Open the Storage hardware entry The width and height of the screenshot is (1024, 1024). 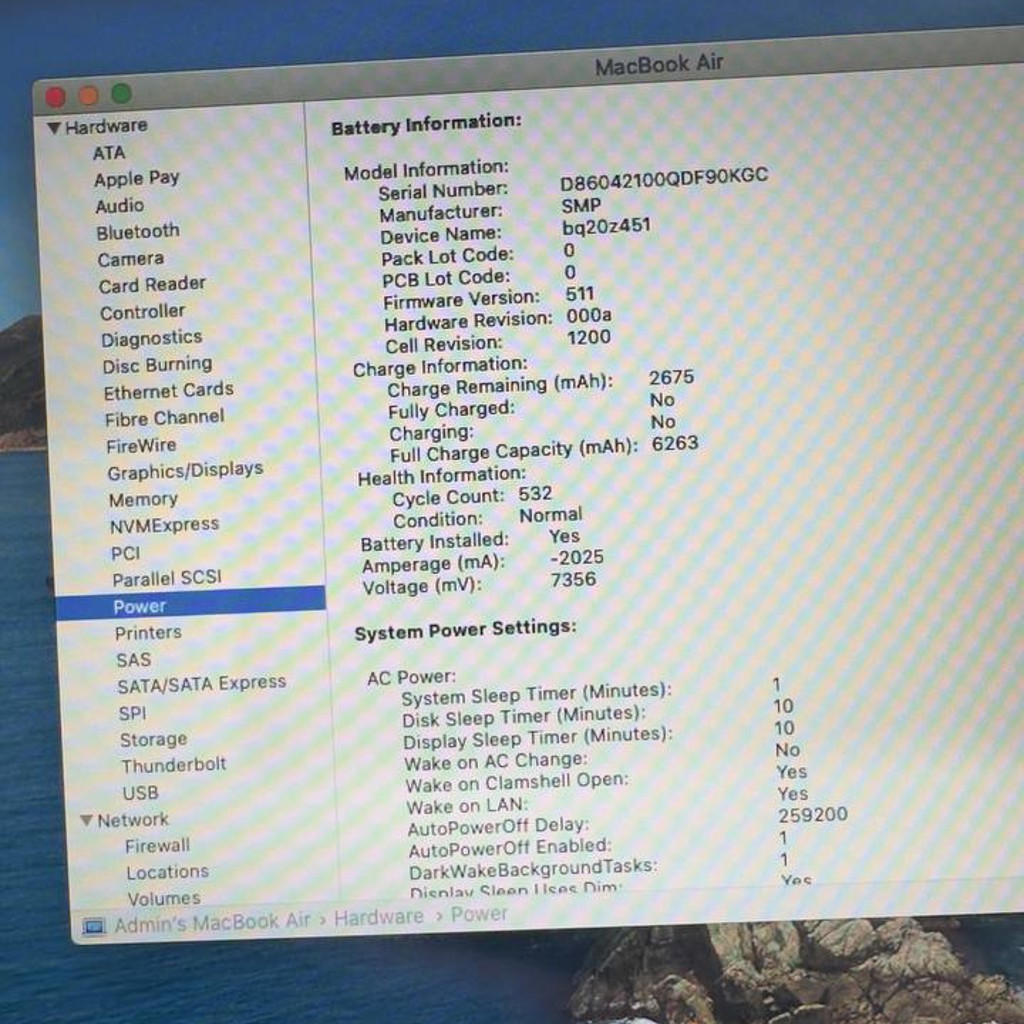[x=153, y=739]
